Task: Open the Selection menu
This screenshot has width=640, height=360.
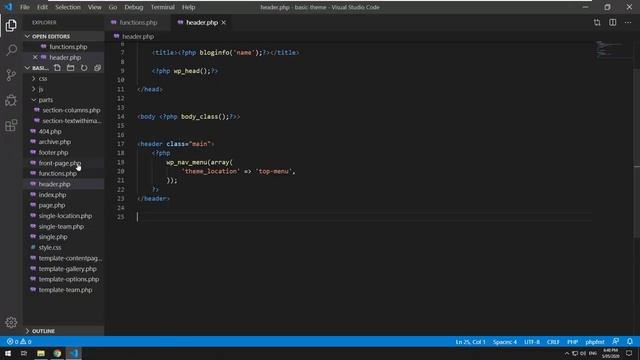Action: click(x=68, y=7)
